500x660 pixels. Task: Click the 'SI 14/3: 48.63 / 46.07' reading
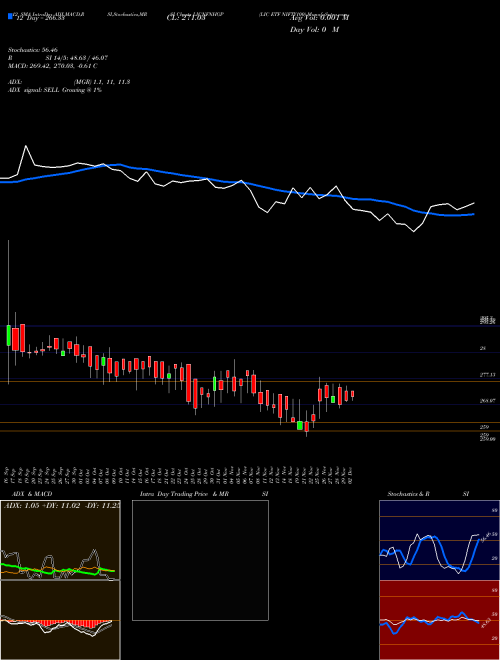tap(76, 58)
